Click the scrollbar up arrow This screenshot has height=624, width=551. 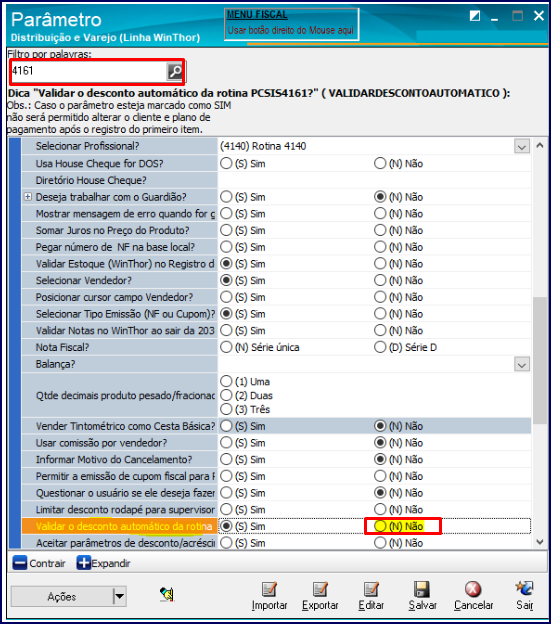click(539, 145)
